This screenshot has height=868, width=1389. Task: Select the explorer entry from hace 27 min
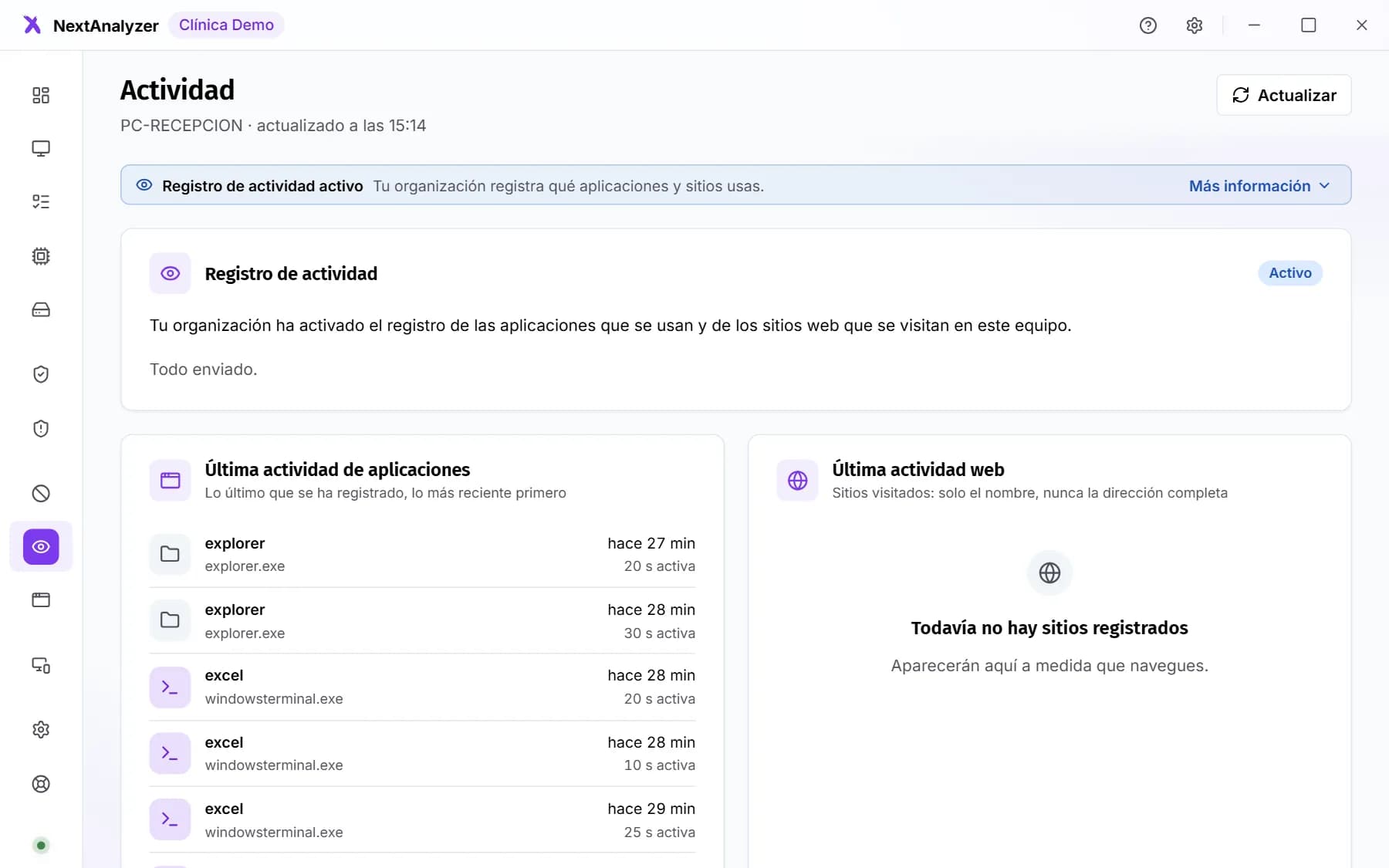422,554
